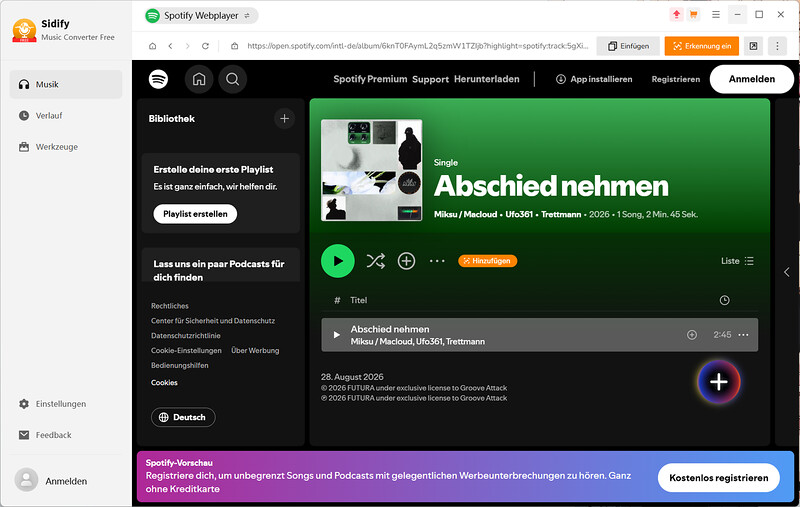Click the orange Hinzufügen button

click(488, 261)
